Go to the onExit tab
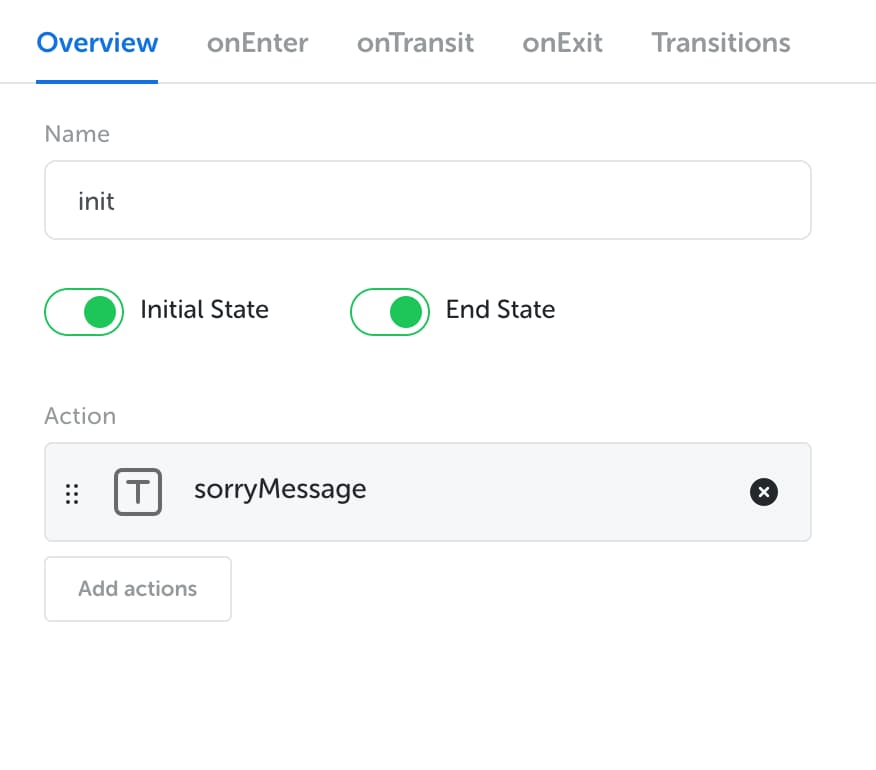The image size is (876, 770). tap(562, 43)
